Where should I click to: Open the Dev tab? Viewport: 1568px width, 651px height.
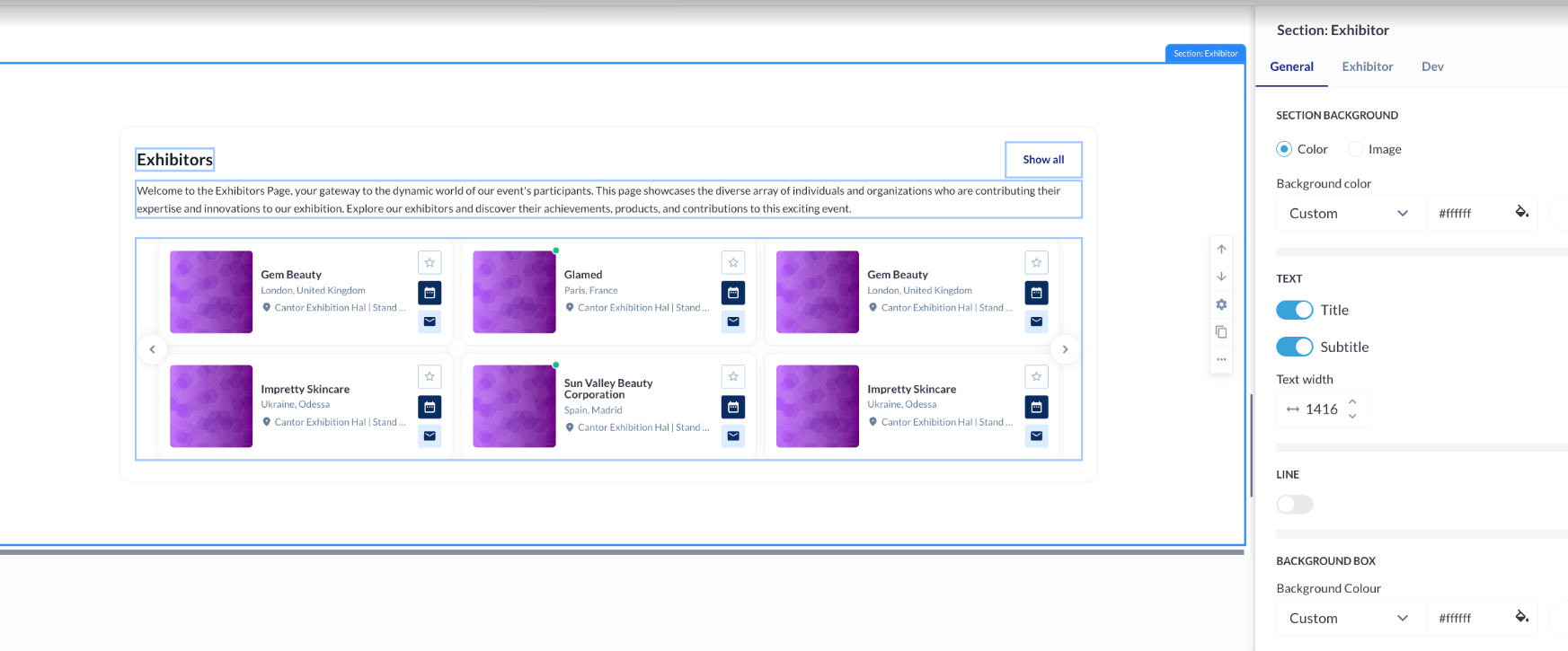point(1432,66)
